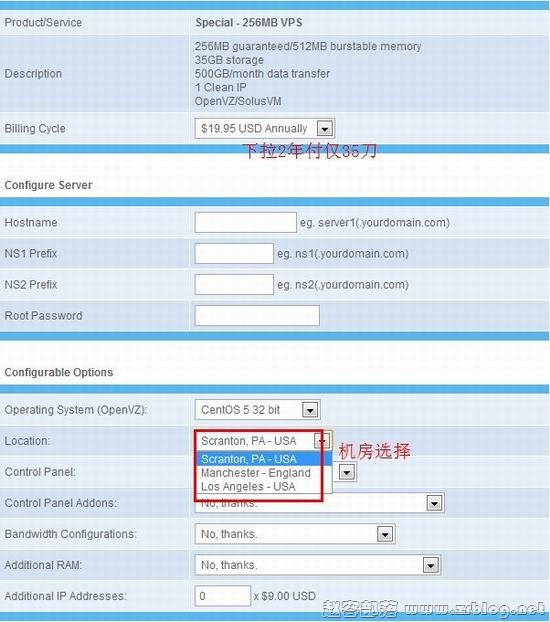Click the Additional RAM No, thanks box
550x622 pixels.
[x=317, y=565]
